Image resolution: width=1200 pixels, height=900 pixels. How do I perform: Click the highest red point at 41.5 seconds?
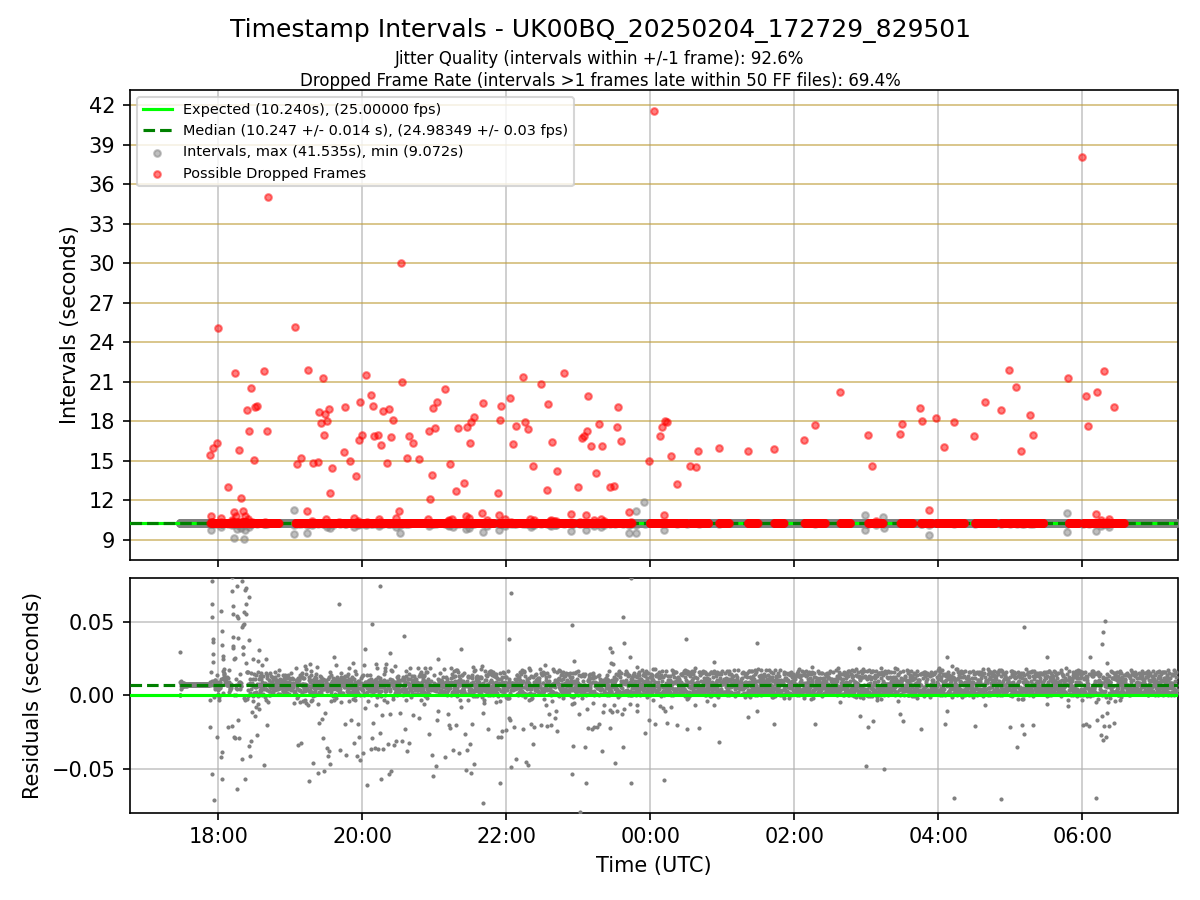click(x=654, y=111)
